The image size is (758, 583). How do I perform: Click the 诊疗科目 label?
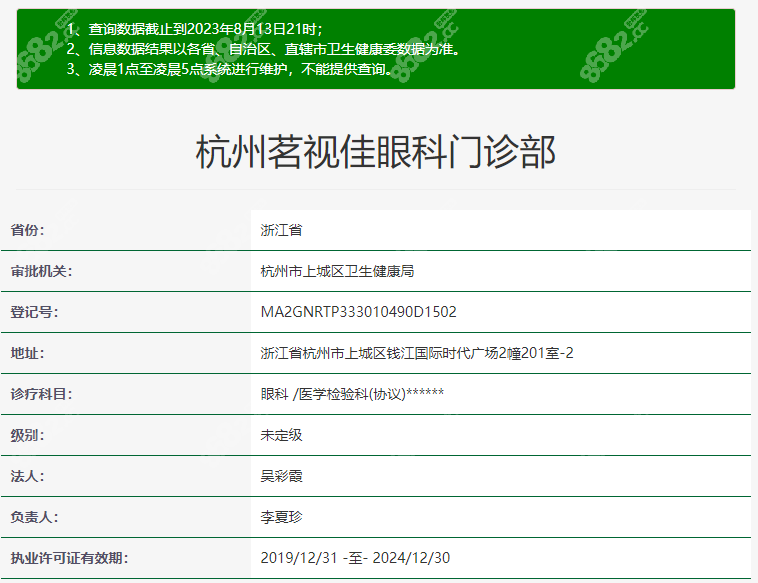tap(42, 394)
